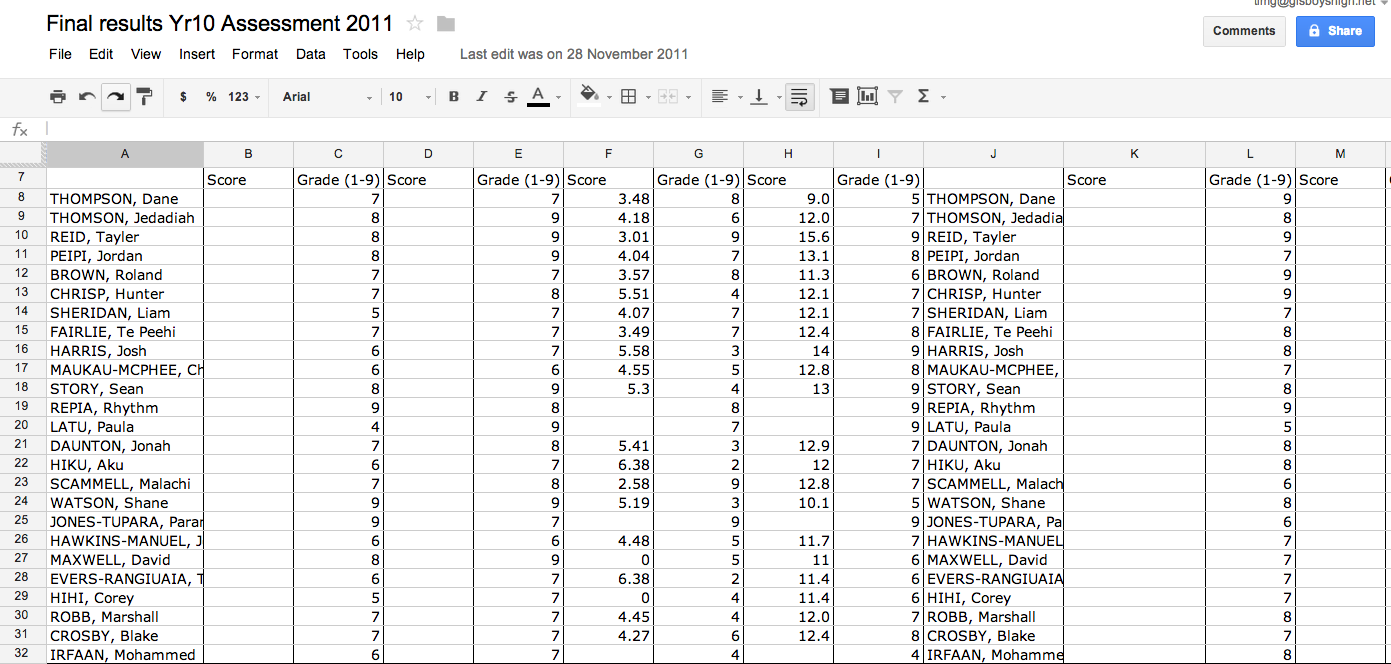This screenshot has width=1391, height=664.
Task: Click the 2.58 score in SCAMMELL row
Action: [608, 484]
